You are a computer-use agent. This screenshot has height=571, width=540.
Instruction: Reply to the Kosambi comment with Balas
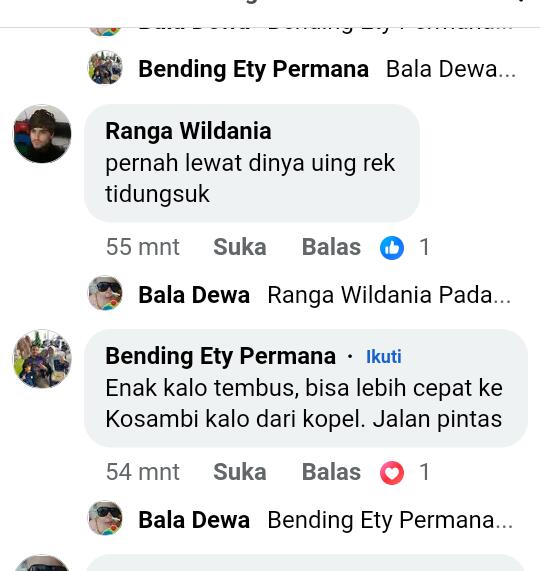(x=331, y=472)
